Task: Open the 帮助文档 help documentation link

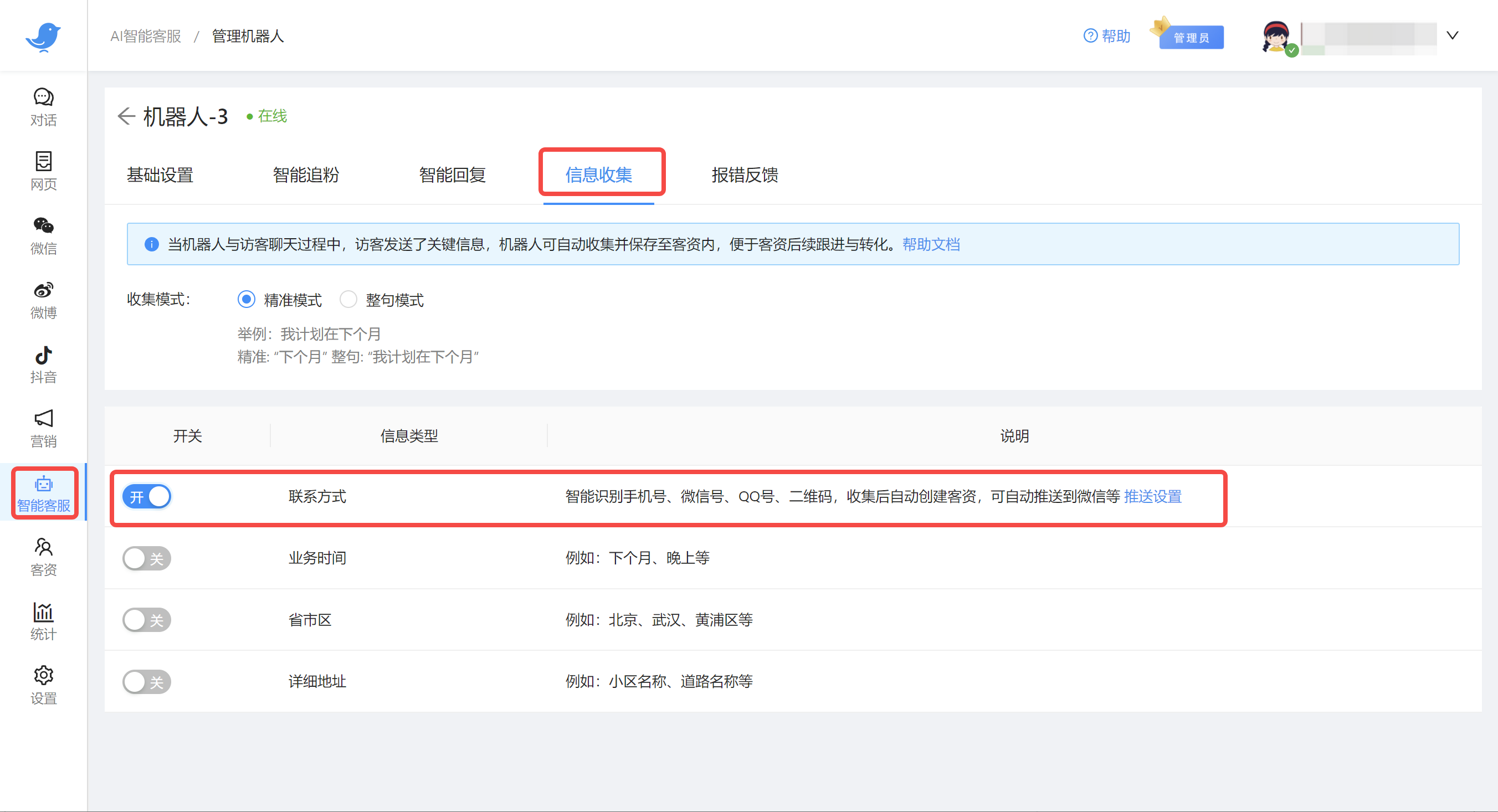Action: tap(931, 244)
